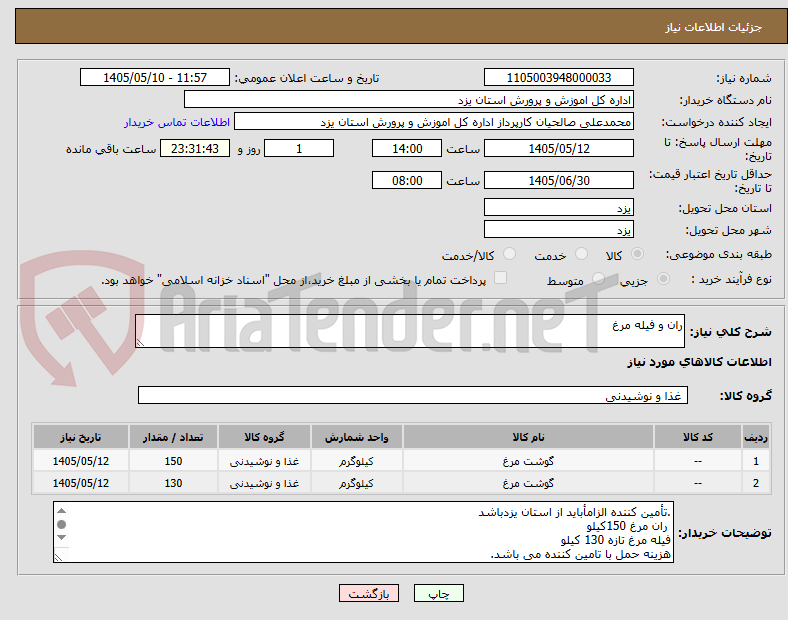Viewport: 788px width, 620px height.
Task: Click the نام کالا column header
Action: [528, 437]
